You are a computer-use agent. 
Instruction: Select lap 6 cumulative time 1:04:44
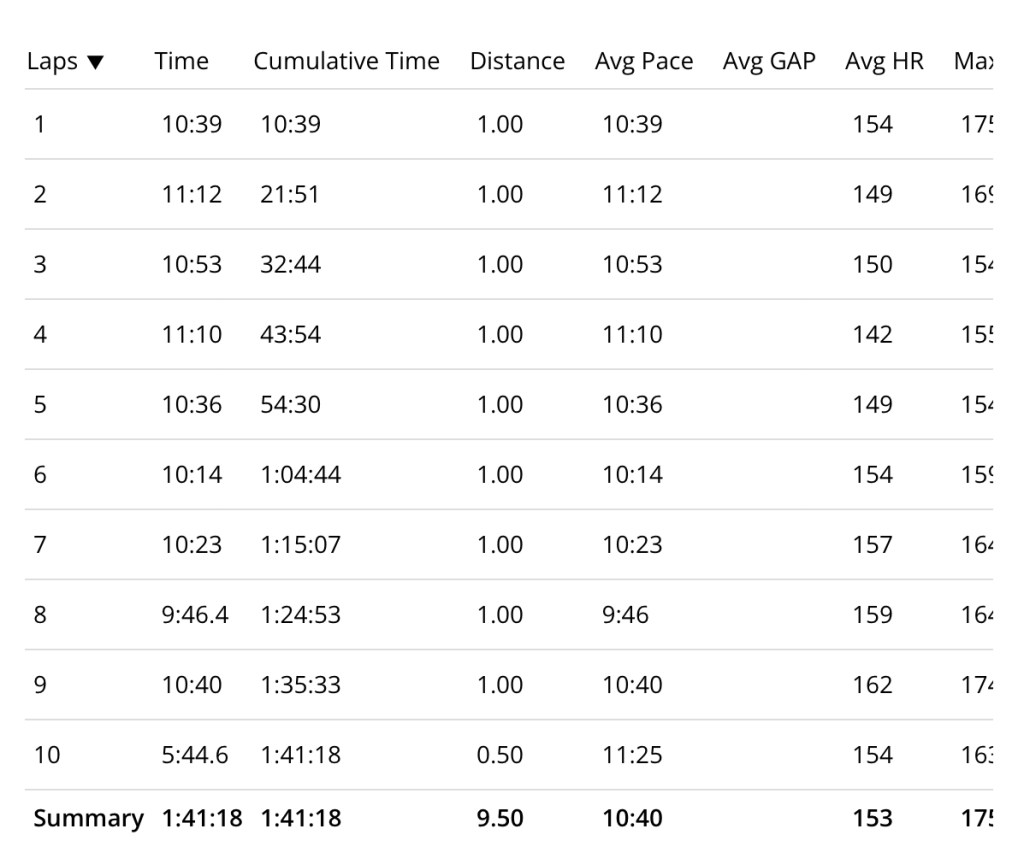coord(300,474)
